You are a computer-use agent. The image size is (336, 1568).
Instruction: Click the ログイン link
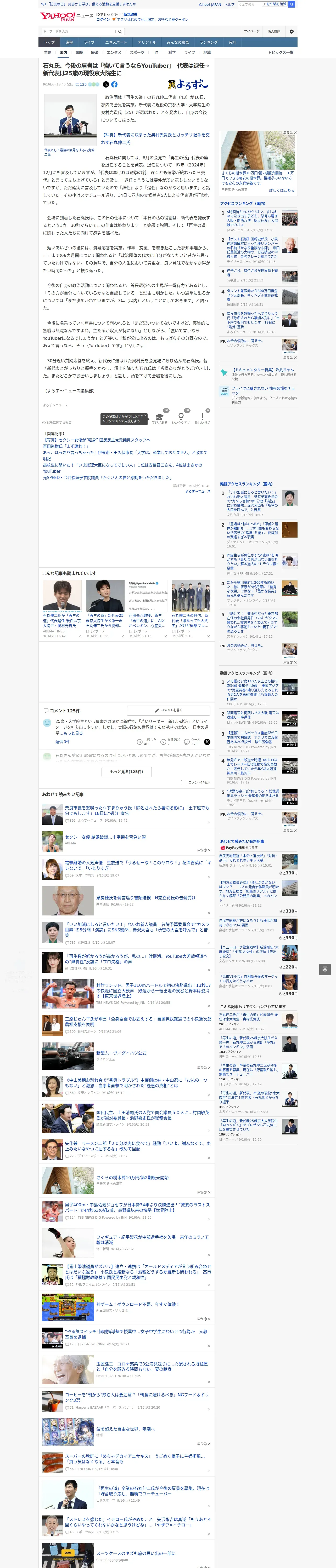click(x=103, y=20)
